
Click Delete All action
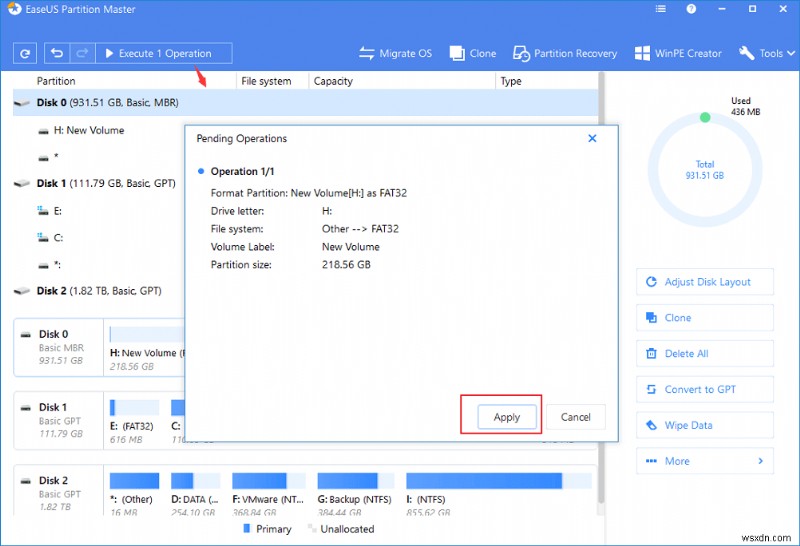pyautogui.click(x=705, y=353)
